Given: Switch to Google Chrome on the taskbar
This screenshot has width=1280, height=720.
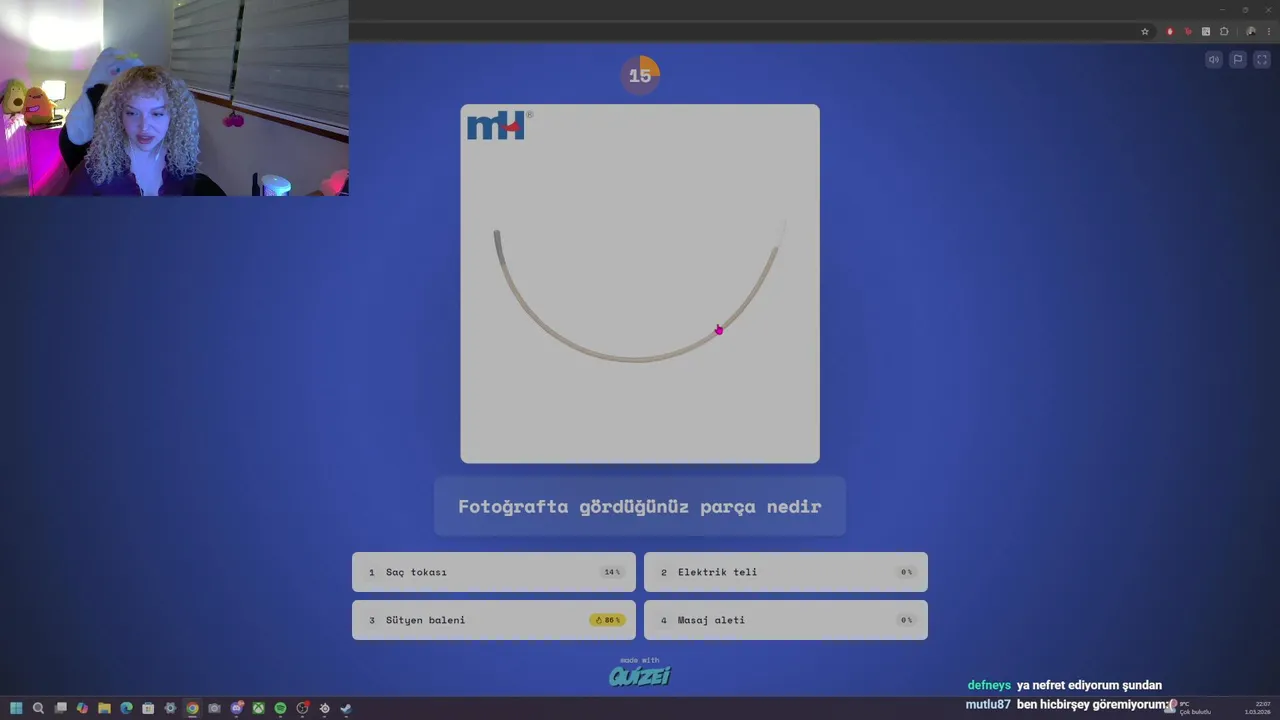Looking at the screenshot, I should tap(192, 708).
